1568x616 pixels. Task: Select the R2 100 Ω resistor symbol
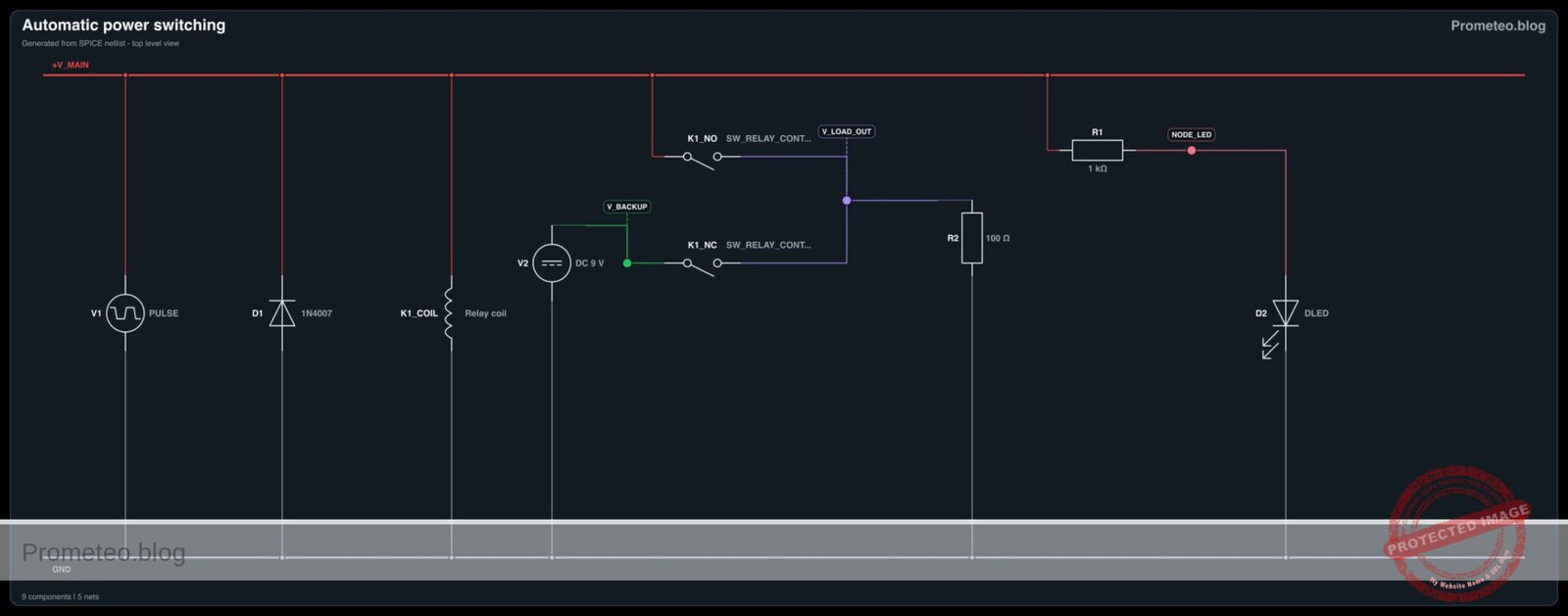tap(972, 238)
